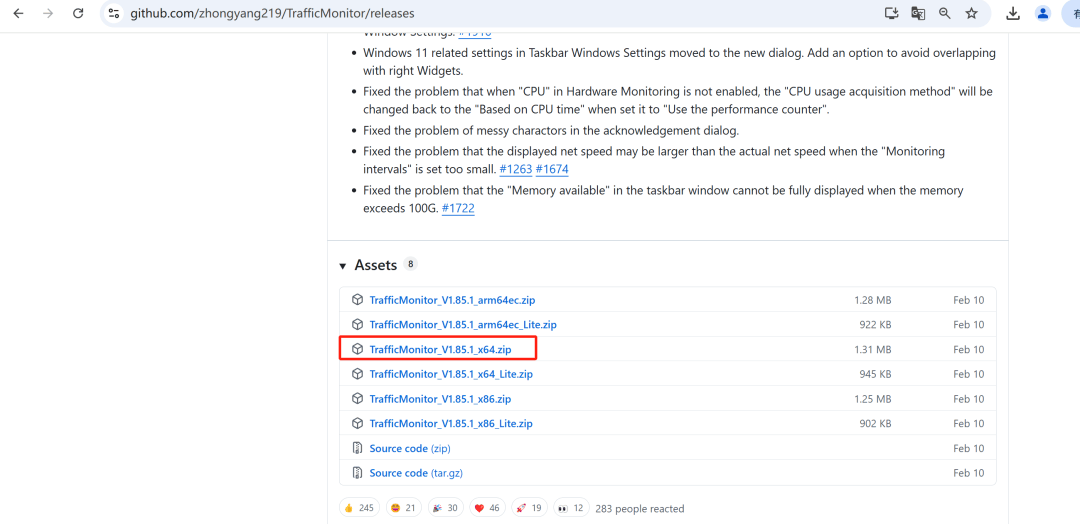This screenshot has height=524, width=1080.
Task: Click the install app icon in address bar
Action: pyautogui.click(x=892, y=14)
